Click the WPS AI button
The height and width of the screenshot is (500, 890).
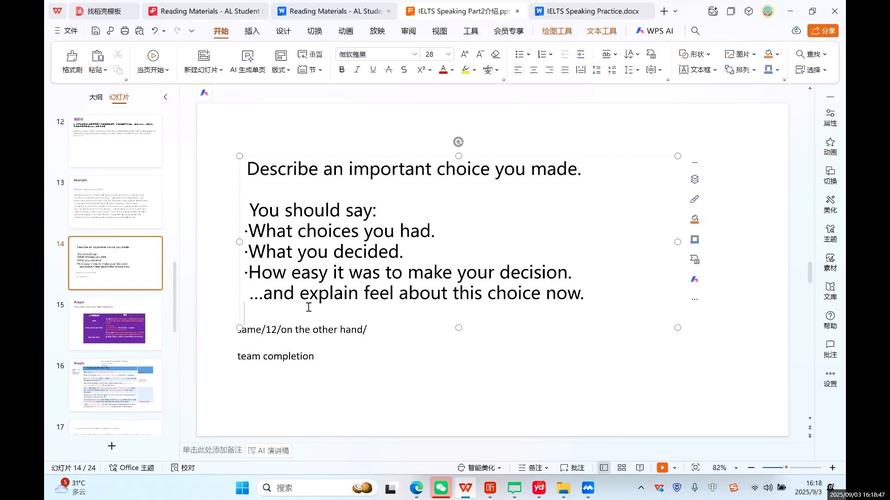pyautogui.click(x=654, y=31)
